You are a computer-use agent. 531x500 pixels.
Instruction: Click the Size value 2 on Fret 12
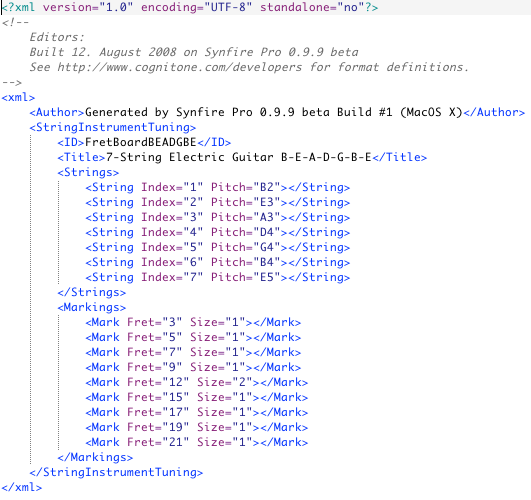click(242, 382)
